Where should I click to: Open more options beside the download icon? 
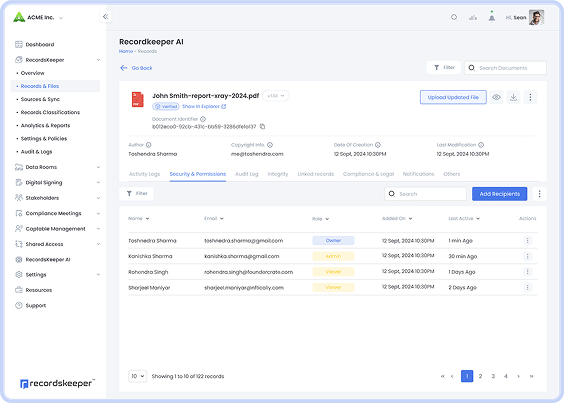[x=530, y=97]
